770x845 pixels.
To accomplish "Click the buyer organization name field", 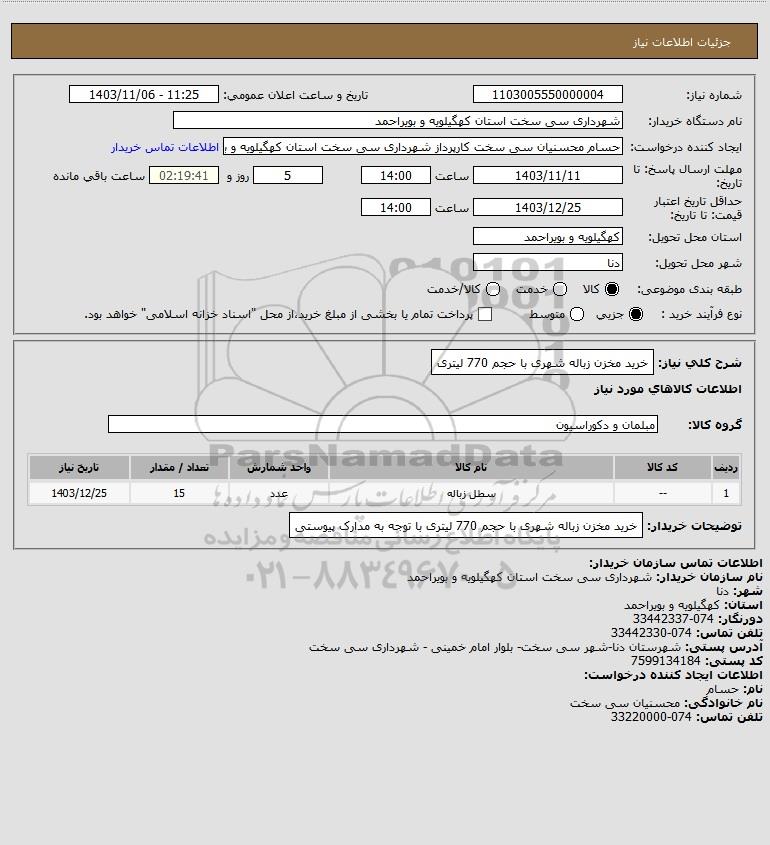I will tap(398, 121).
